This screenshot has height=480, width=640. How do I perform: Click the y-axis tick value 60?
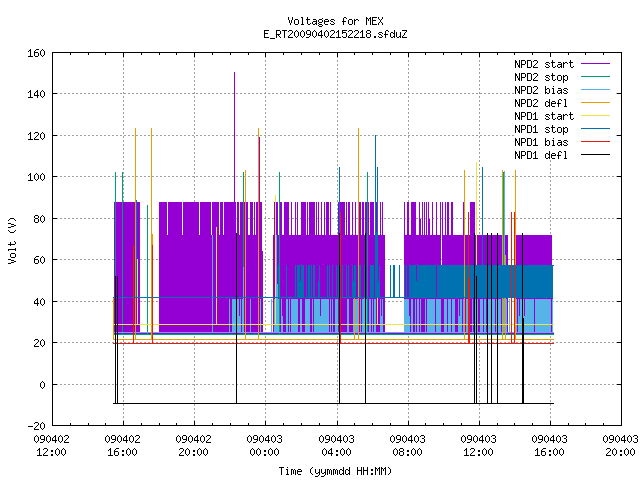pyautogui.click(x=39, y=260)
